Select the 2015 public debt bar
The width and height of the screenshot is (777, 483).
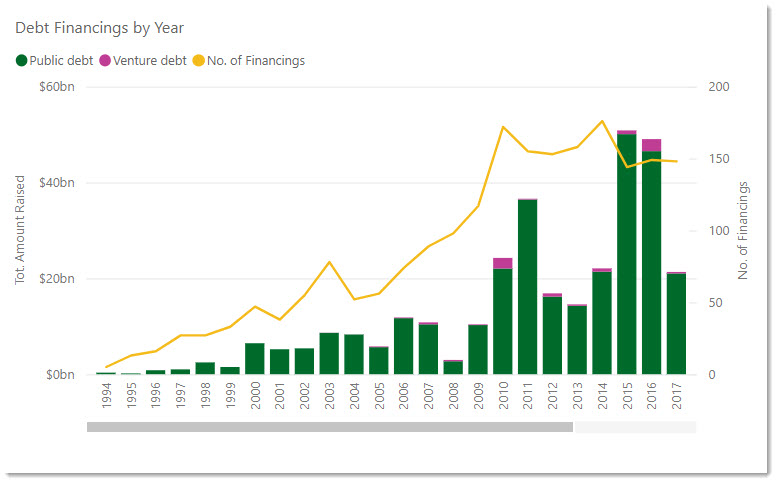(627, 254)
